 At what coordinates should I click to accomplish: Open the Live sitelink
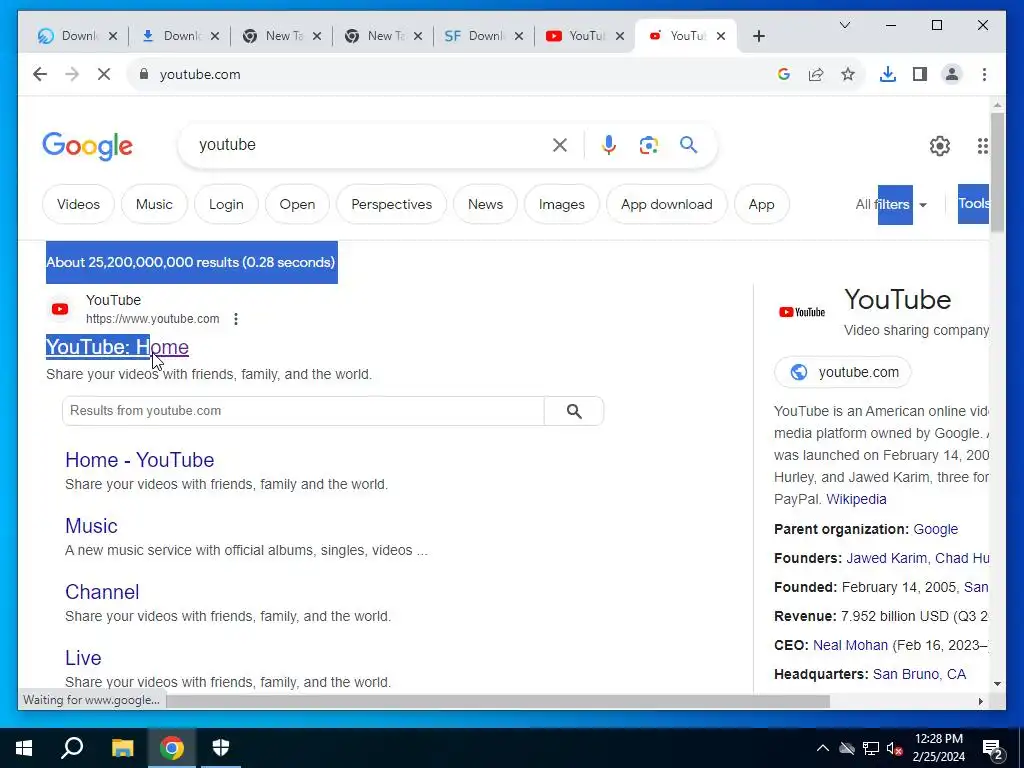pyautogui.click(x=83, y=658)
